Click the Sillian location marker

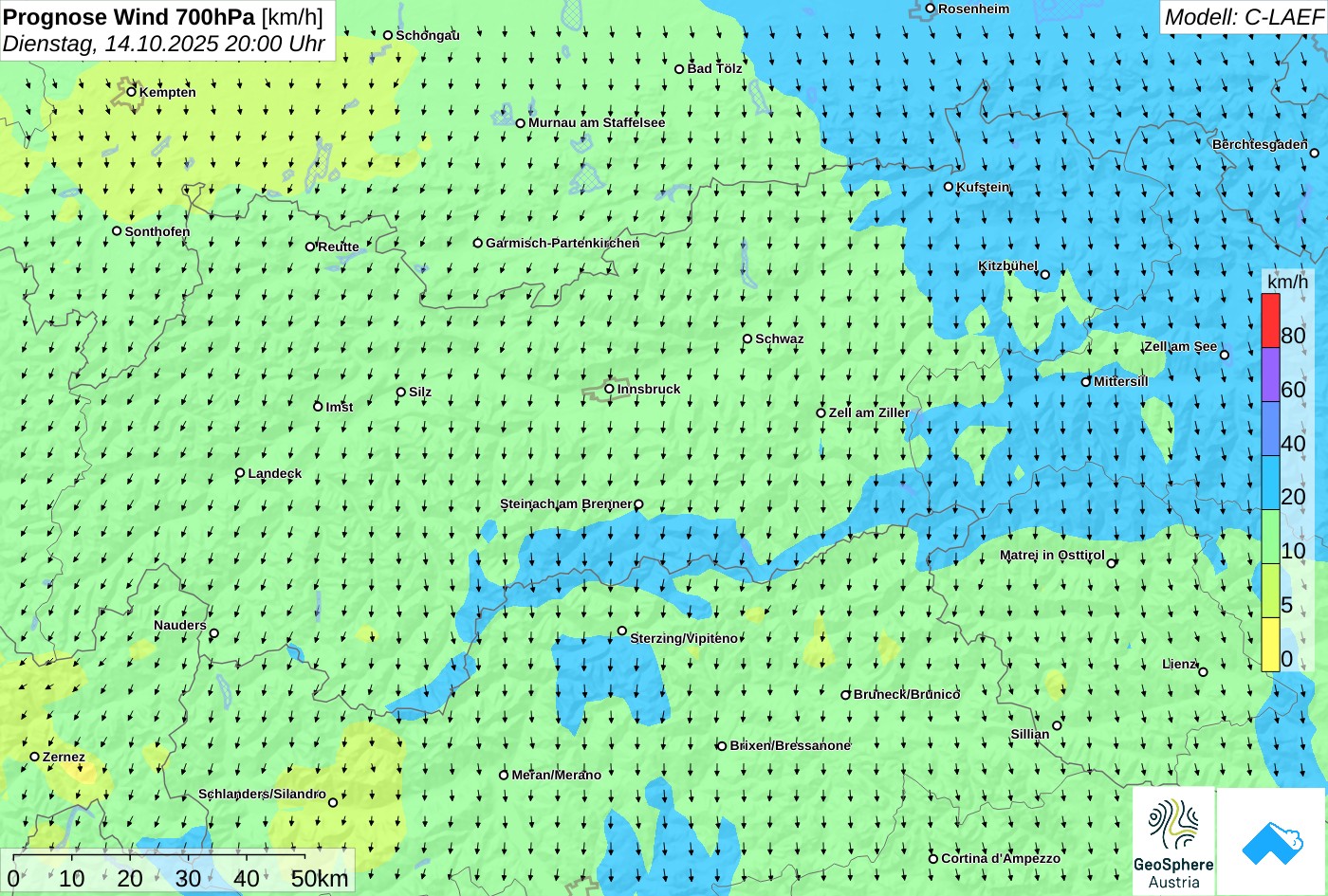click(x=1058, y=725)
